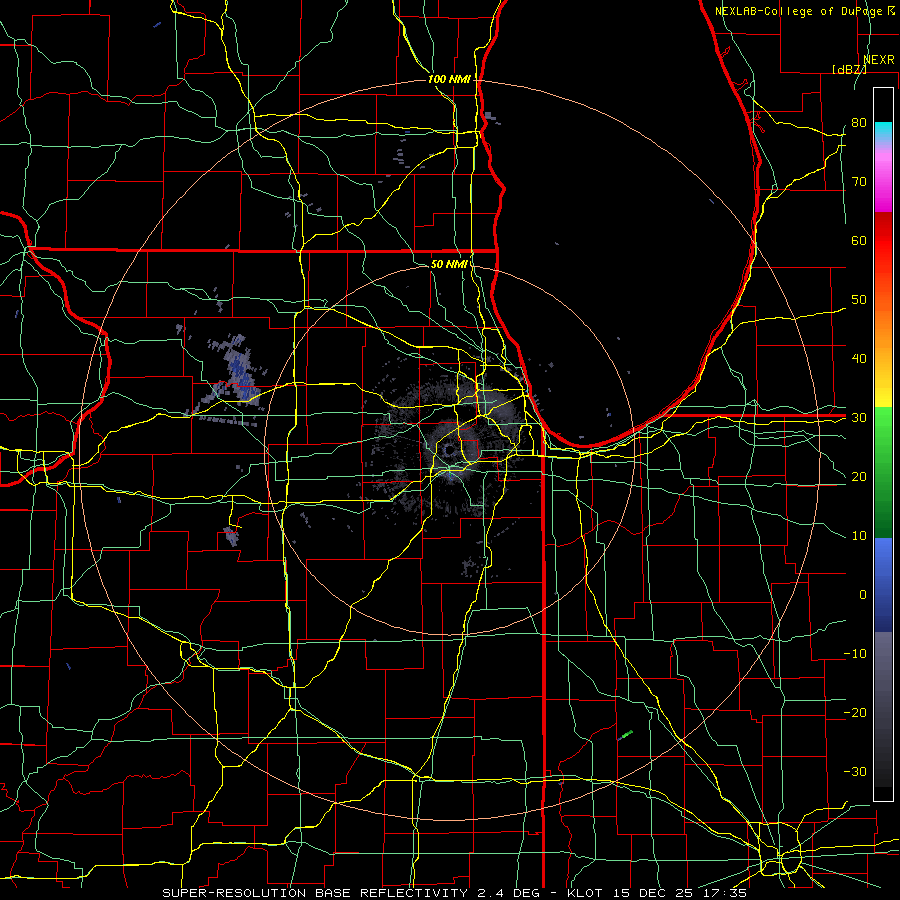Select the 60 dBZ scale value
Screen dimensions: 900x900
(859, 240)
